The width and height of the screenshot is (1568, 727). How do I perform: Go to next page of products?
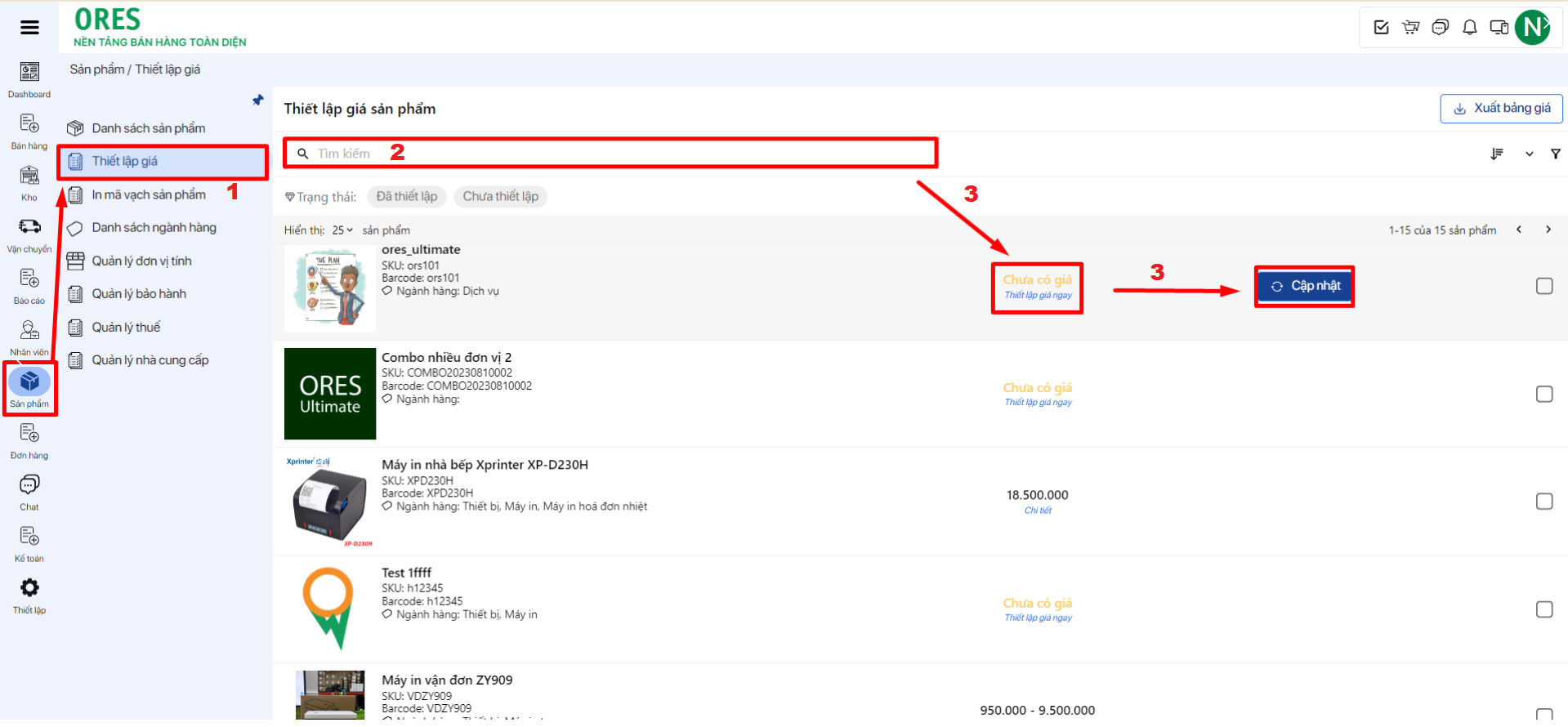coord(1548,230)
